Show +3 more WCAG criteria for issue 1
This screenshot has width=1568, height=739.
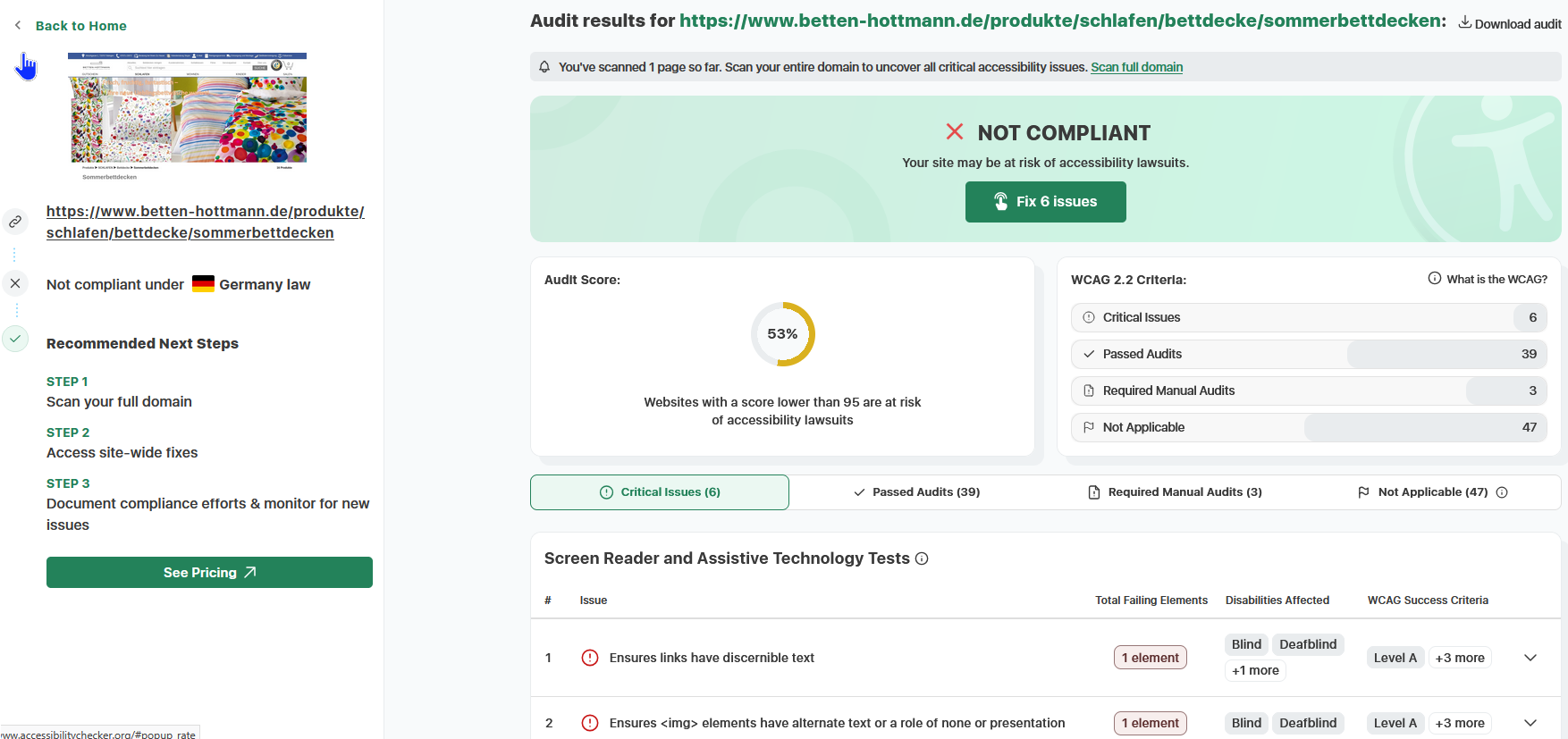point(1459,658)
